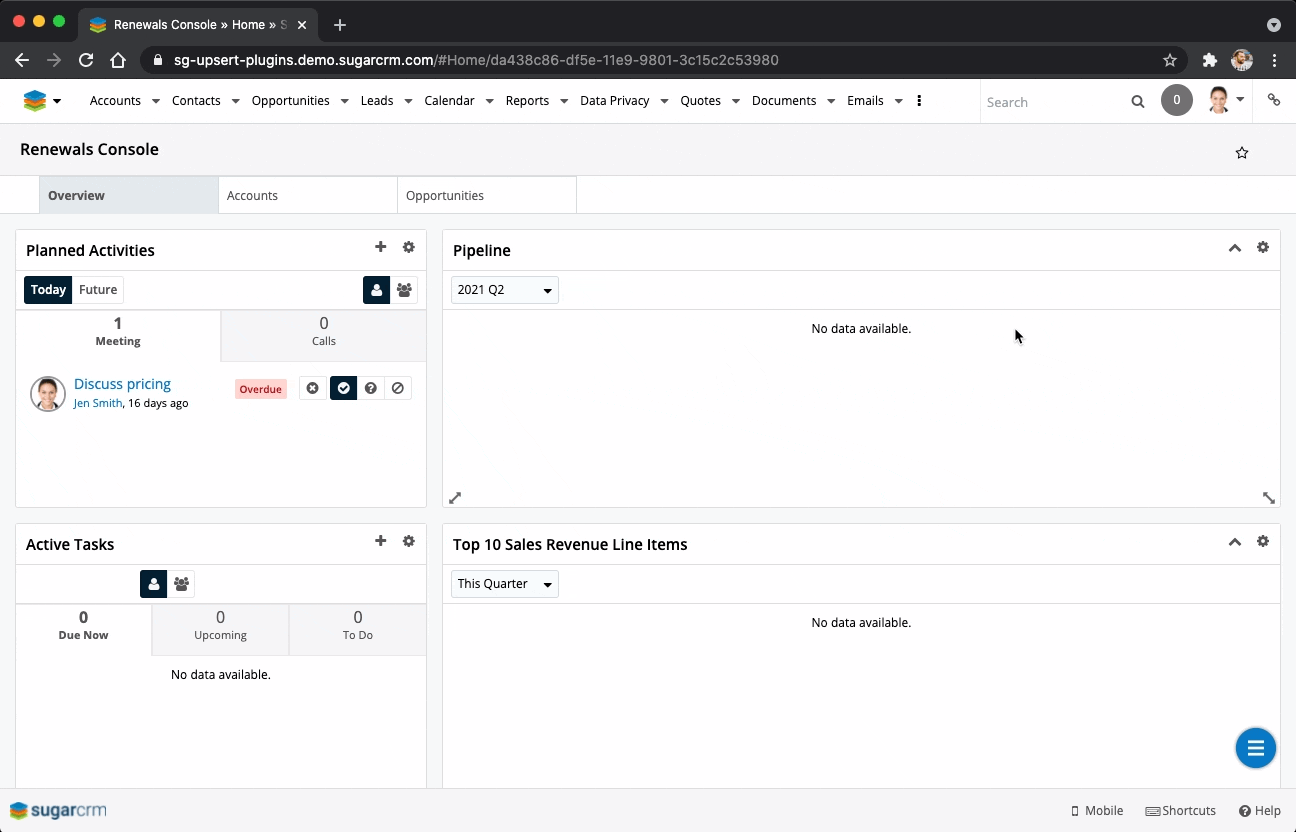Open the Jen Smith contact link
This screenshot has height=832, width=1296.
click(97, 403)
